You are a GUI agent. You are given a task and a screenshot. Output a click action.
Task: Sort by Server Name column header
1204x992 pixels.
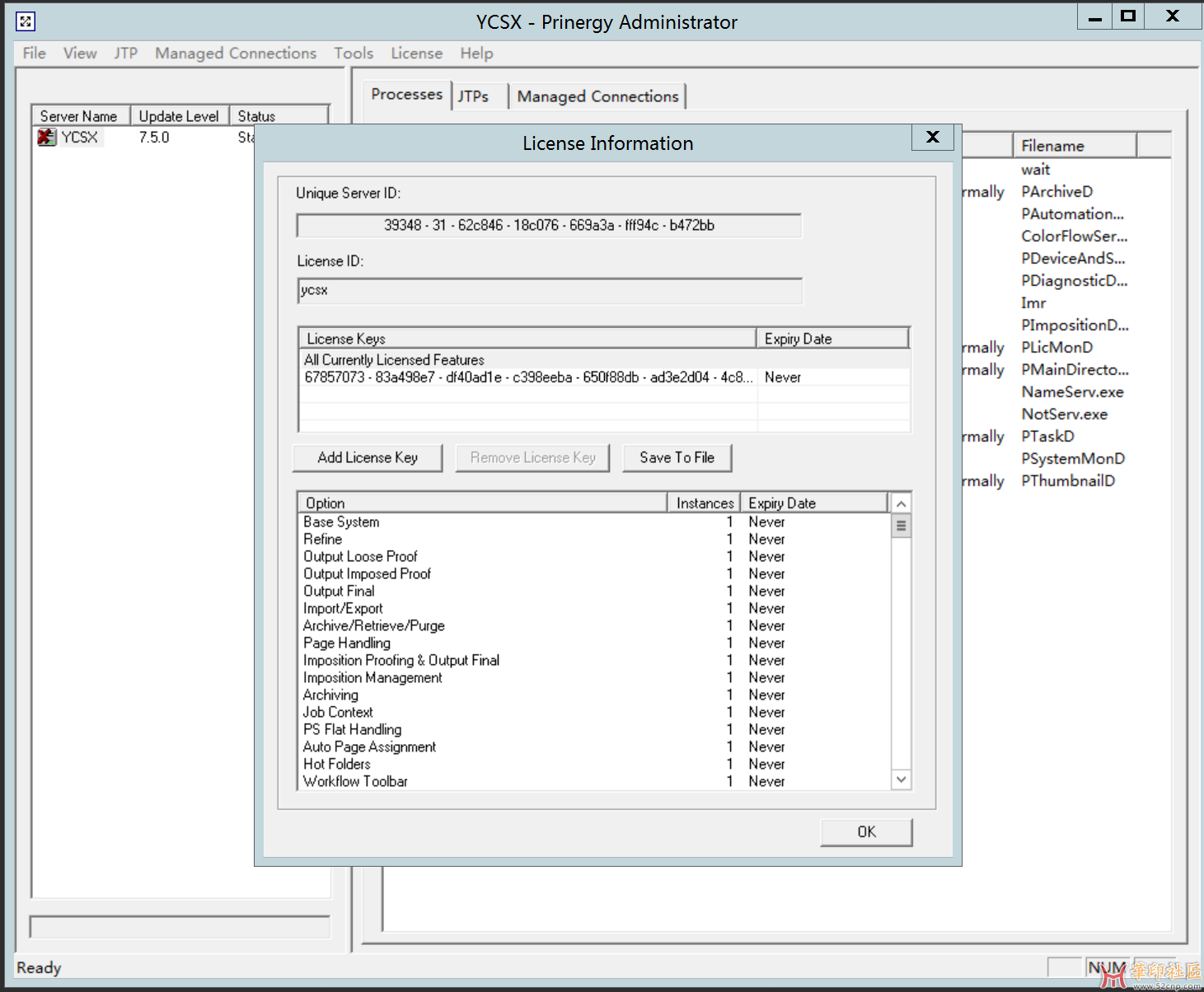coord(80,116)
